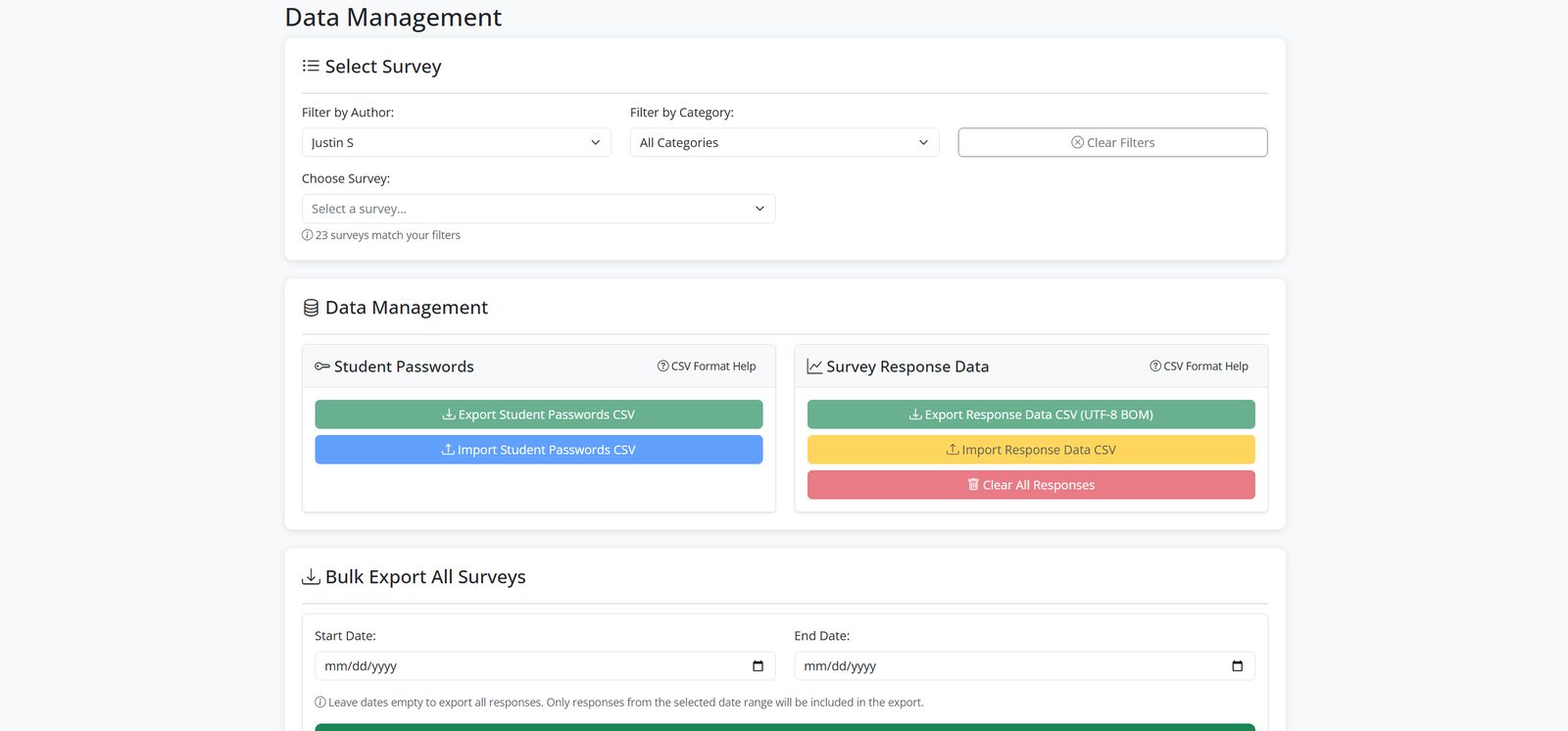Click the list icon beside Select Survey

tap(311, 66)
